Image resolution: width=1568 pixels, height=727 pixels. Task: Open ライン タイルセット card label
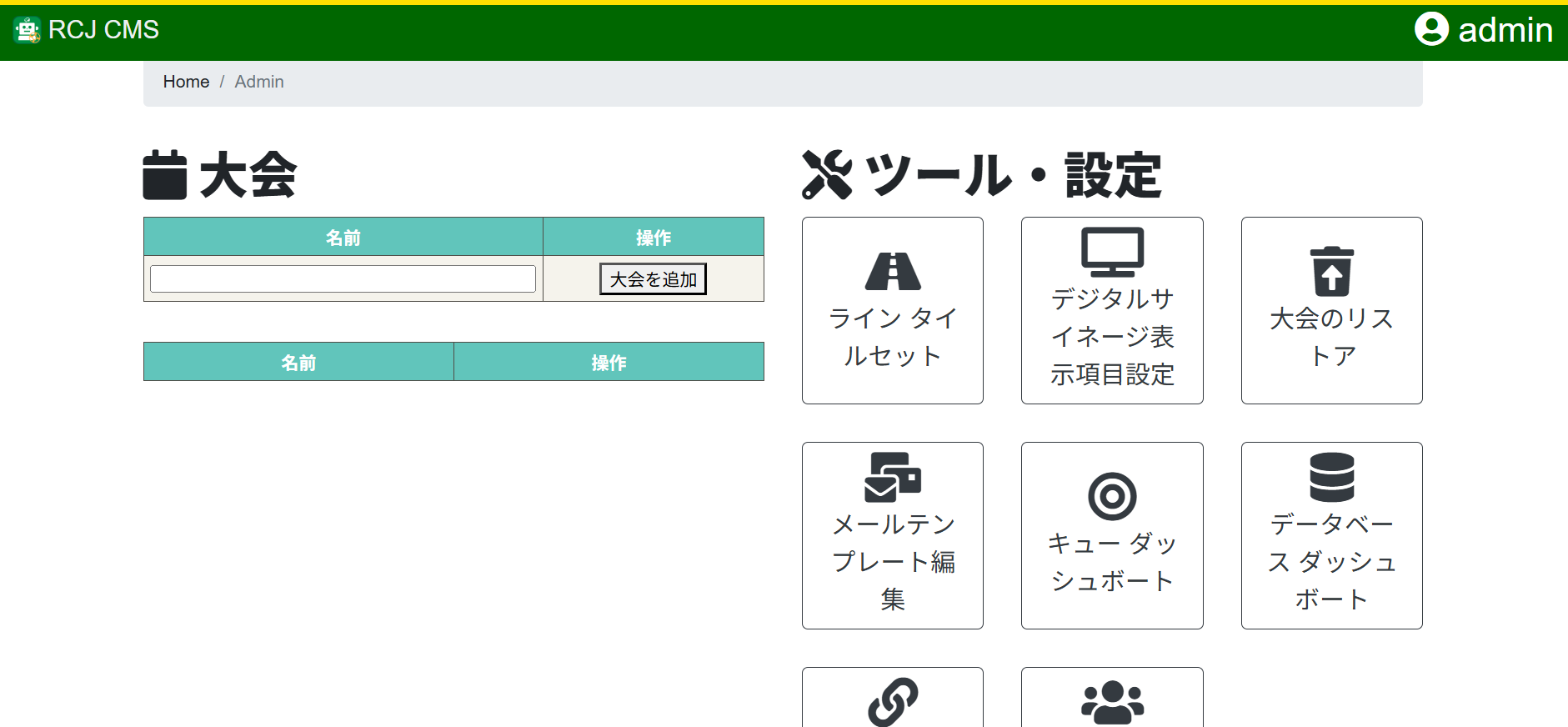[x=893, y=337]
